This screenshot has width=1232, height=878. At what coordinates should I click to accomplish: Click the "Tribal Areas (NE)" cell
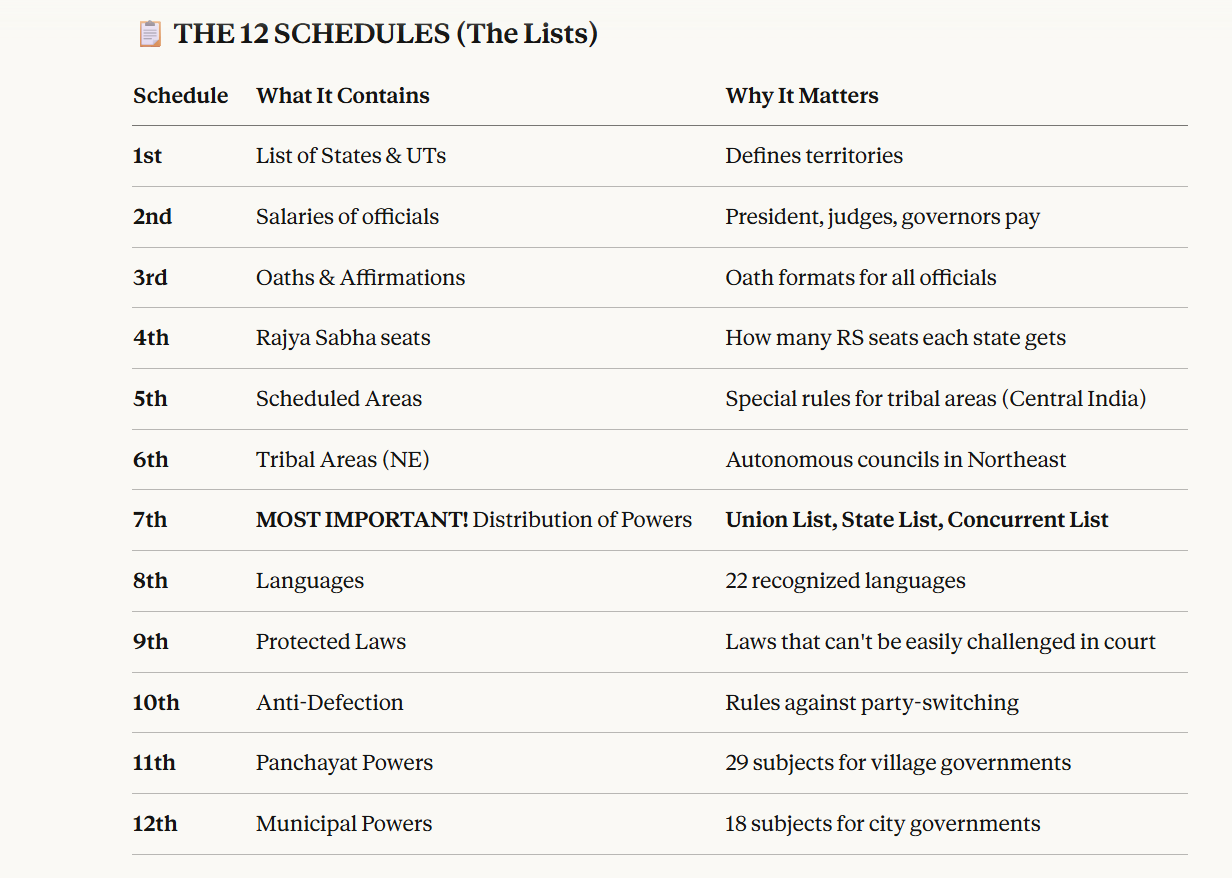[342, 460]
